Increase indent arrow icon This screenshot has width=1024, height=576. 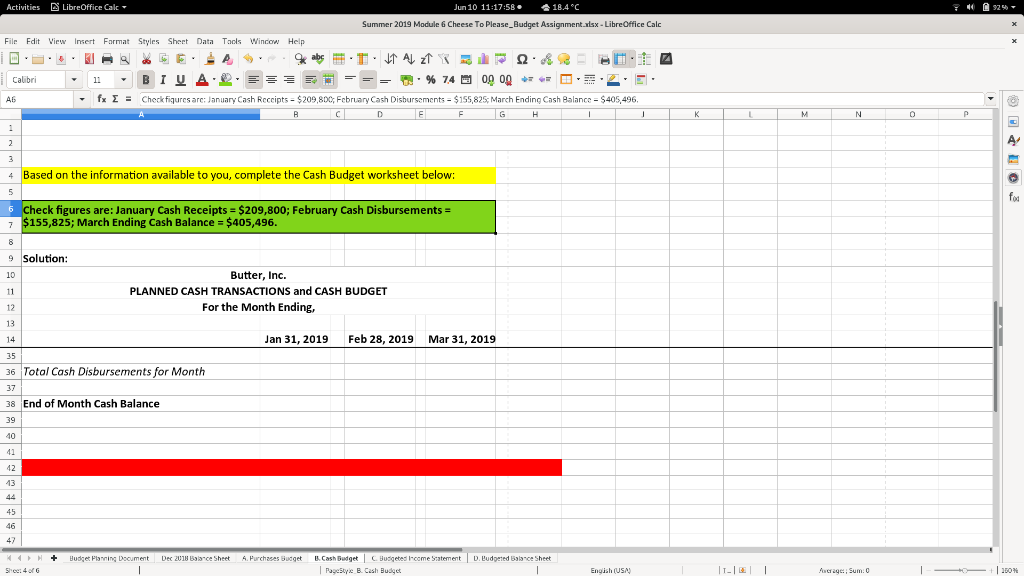(527, 80)
